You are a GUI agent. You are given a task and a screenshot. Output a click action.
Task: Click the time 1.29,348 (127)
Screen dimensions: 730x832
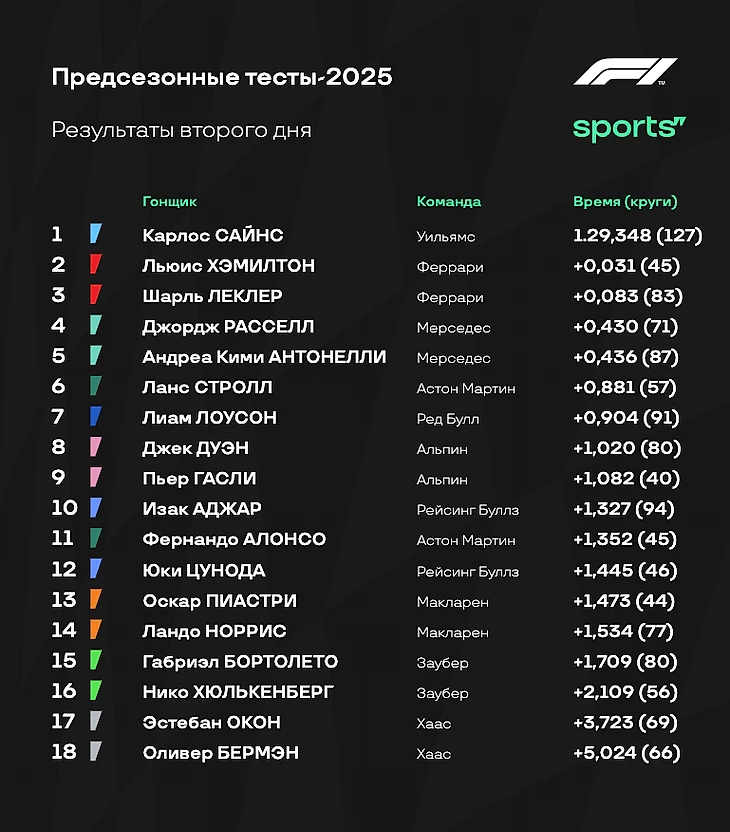[x=638, y=235]
